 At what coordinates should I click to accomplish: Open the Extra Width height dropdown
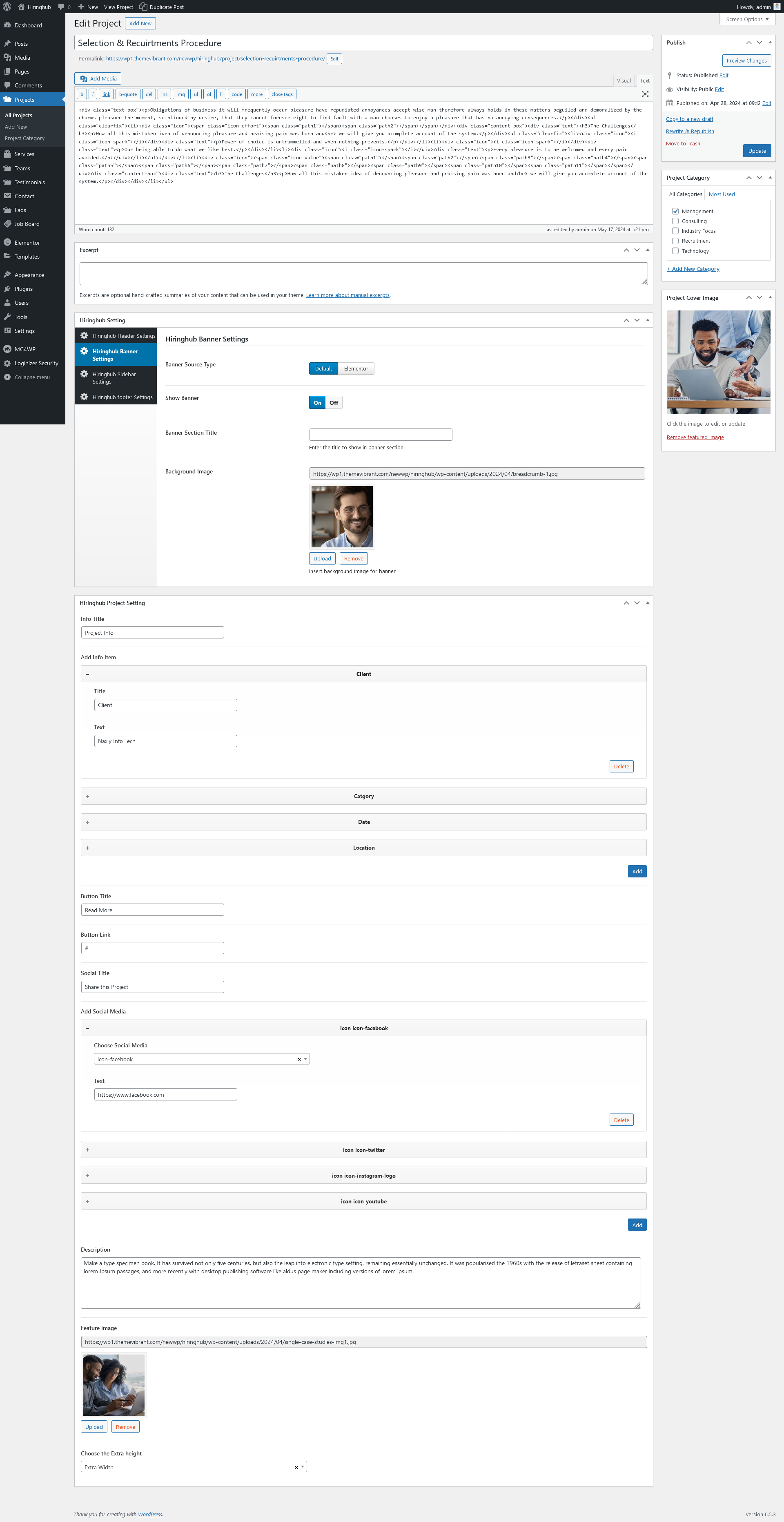pos(194,1466)
